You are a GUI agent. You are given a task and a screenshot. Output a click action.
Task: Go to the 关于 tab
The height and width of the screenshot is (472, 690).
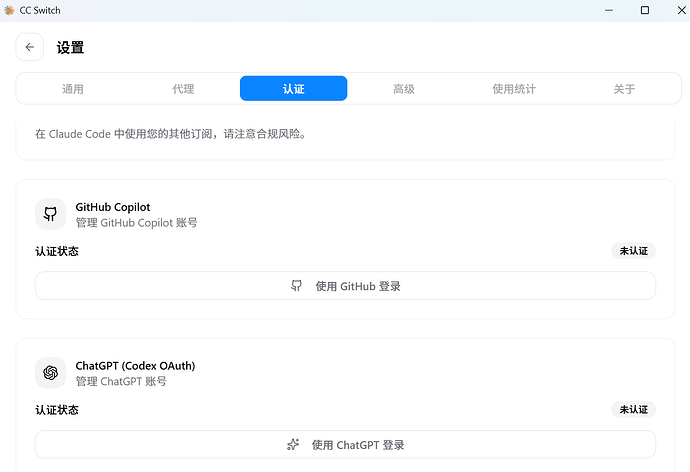pos(624,89)
